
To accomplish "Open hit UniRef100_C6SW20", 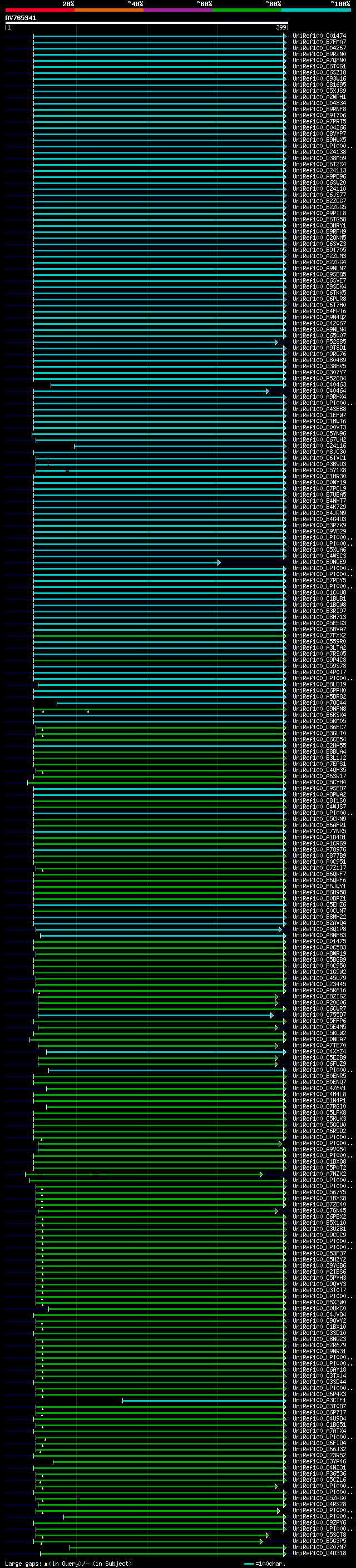I will coord(319,183).
